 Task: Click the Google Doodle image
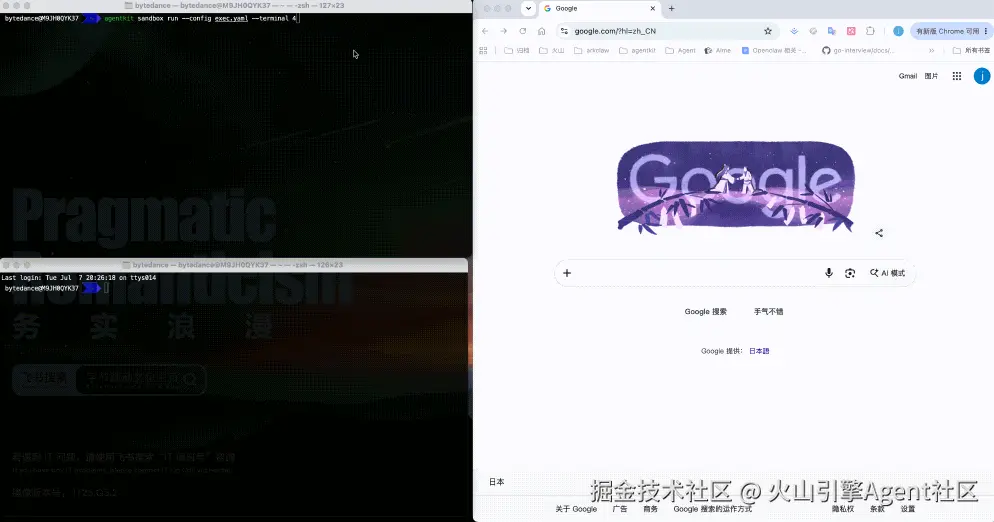tap(735, 187)
